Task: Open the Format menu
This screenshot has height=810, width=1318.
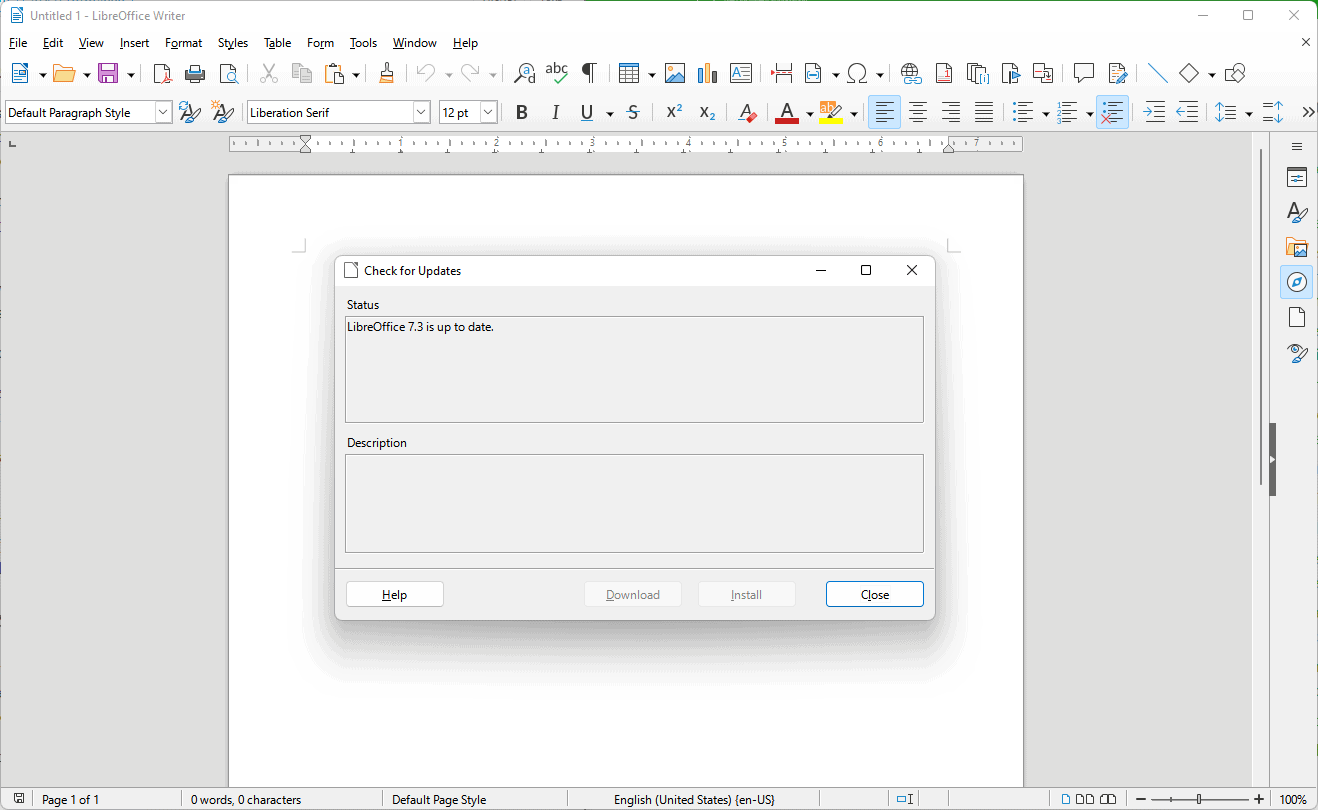Action: (183, 43)
